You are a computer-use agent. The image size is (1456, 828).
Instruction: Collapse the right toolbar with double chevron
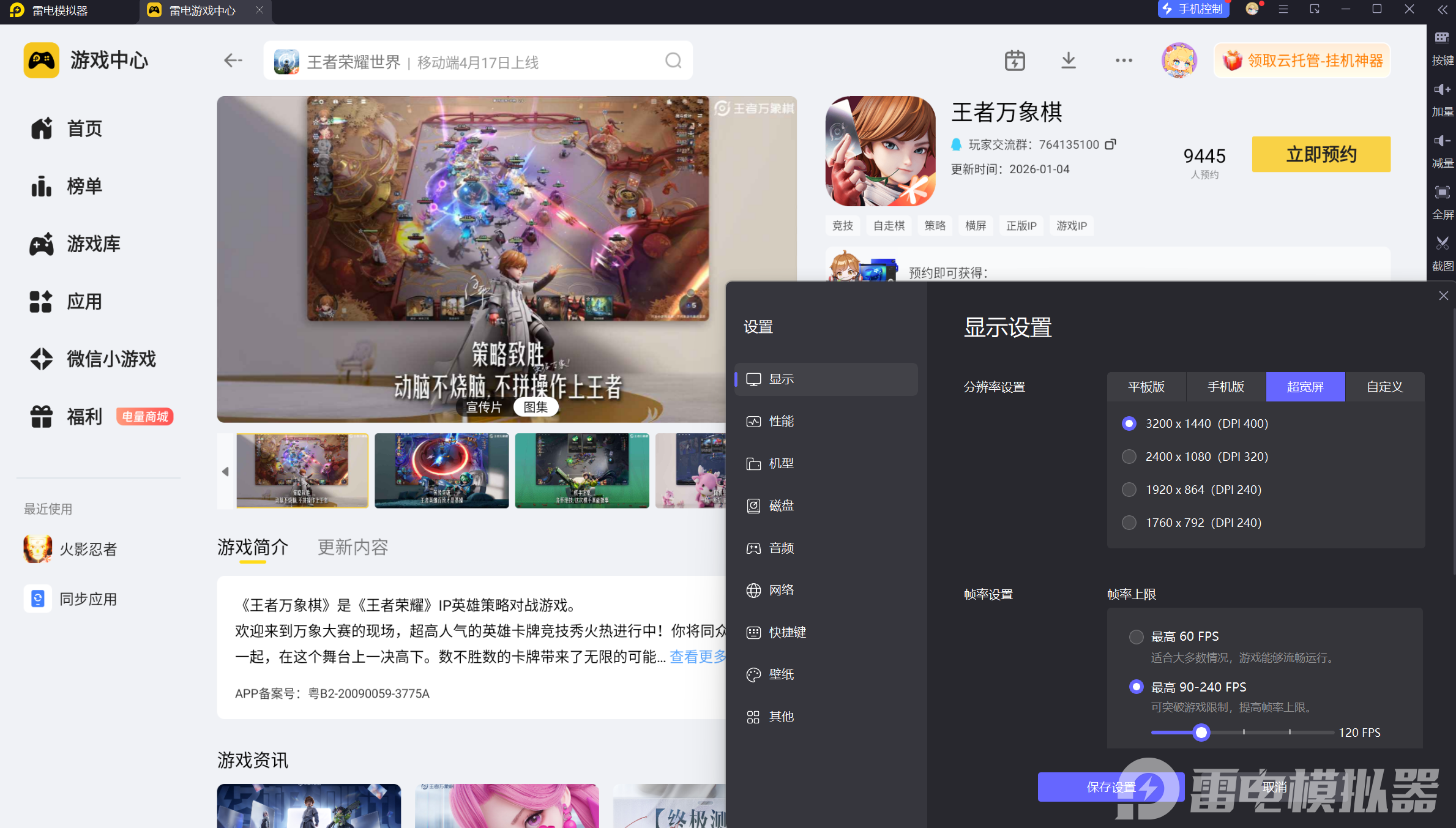1443,10
